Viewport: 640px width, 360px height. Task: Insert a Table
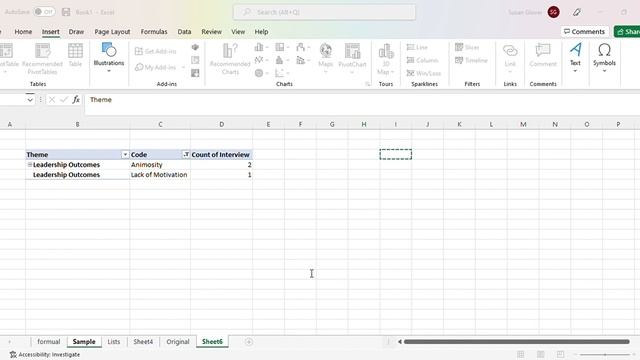pos(75,55)
